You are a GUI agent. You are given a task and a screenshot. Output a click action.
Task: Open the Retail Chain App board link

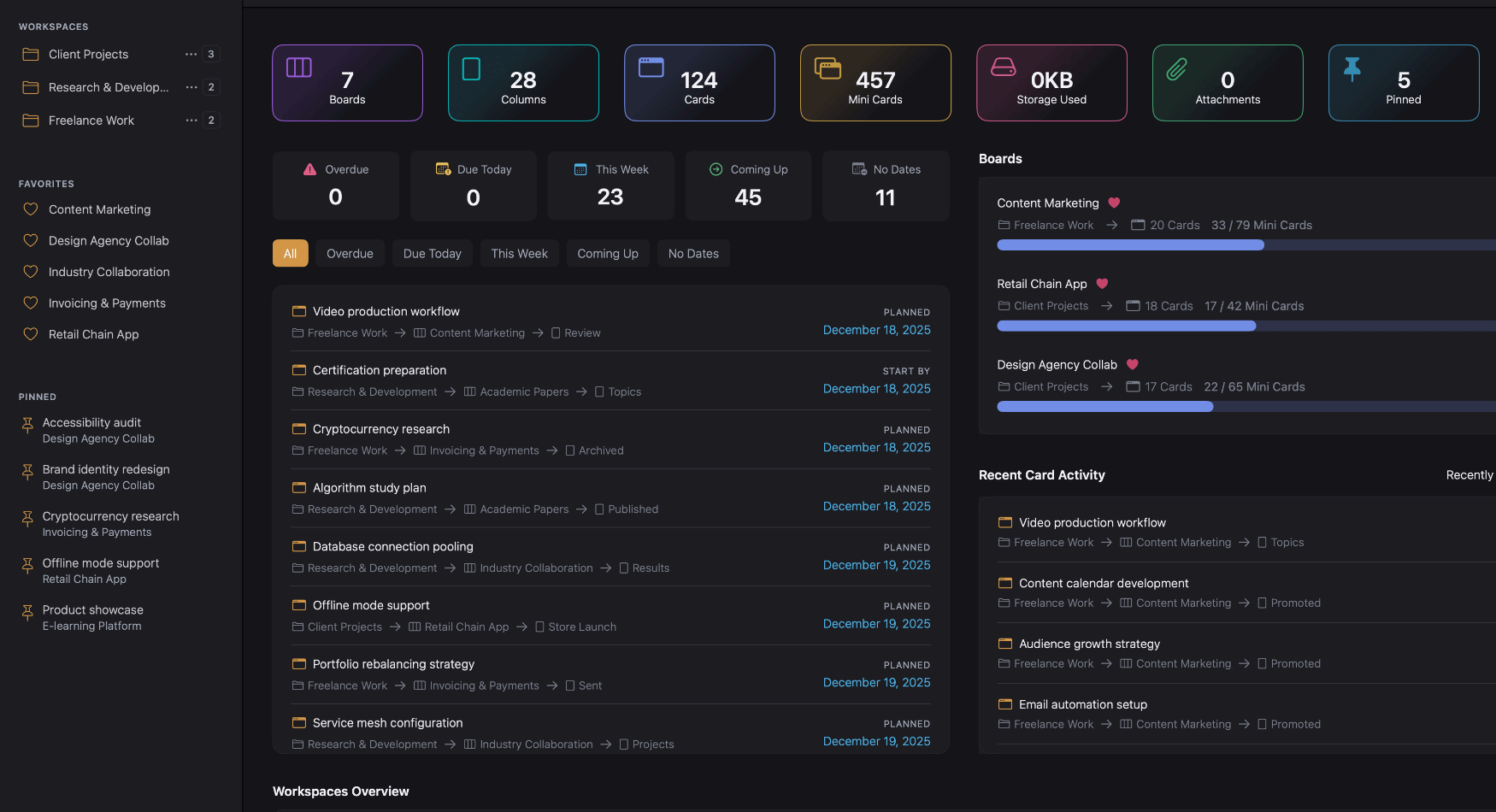point(1042,283)
